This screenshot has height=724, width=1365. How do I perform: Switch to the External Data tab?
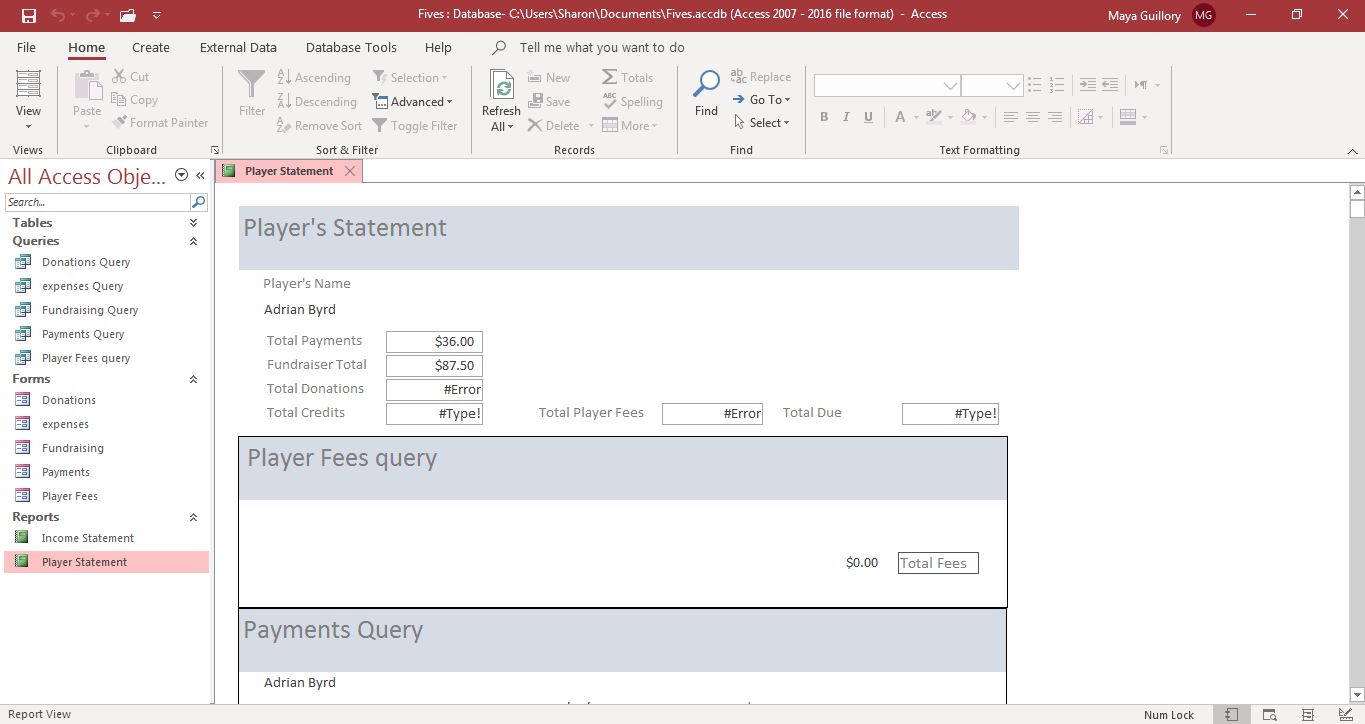pos(238,47)
